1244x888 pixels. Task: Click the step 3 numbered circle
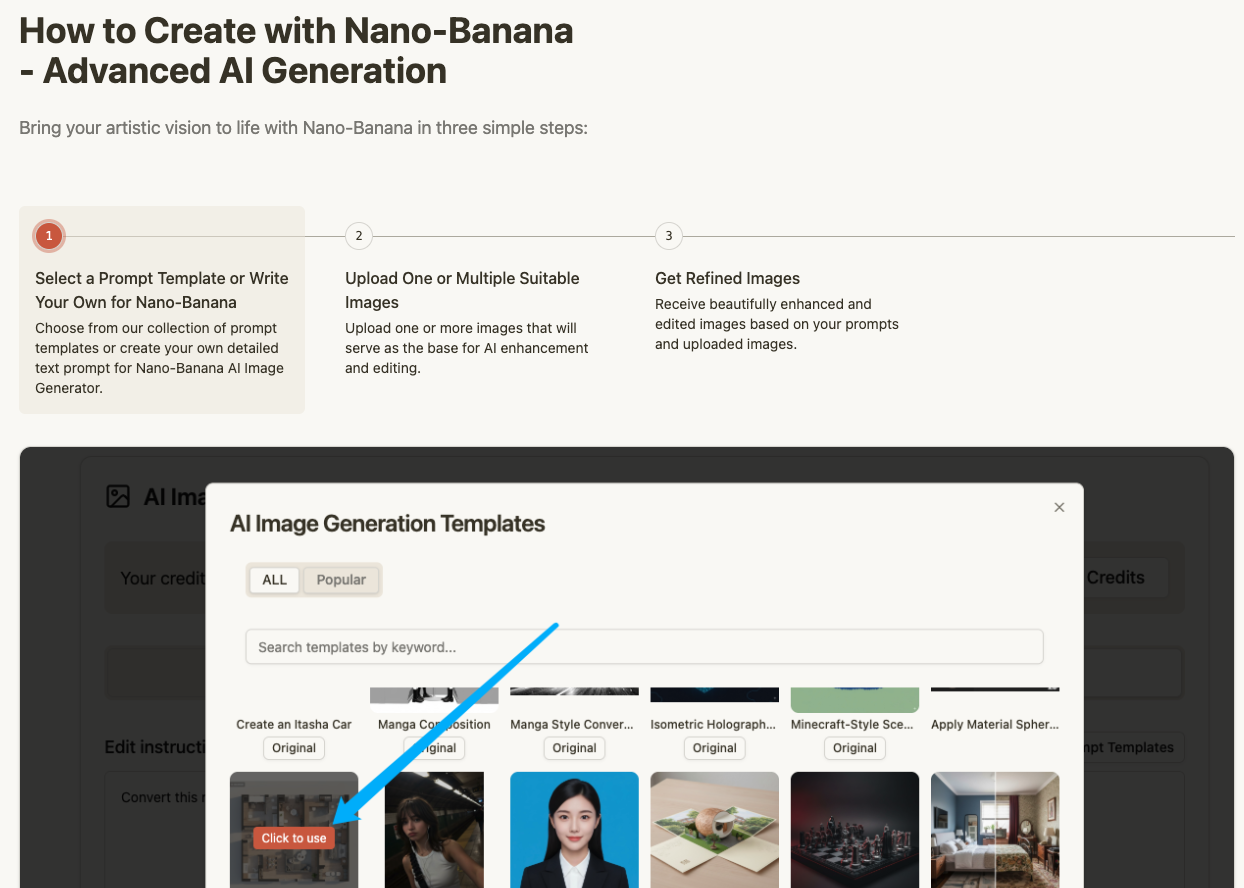tap(668, 236)
